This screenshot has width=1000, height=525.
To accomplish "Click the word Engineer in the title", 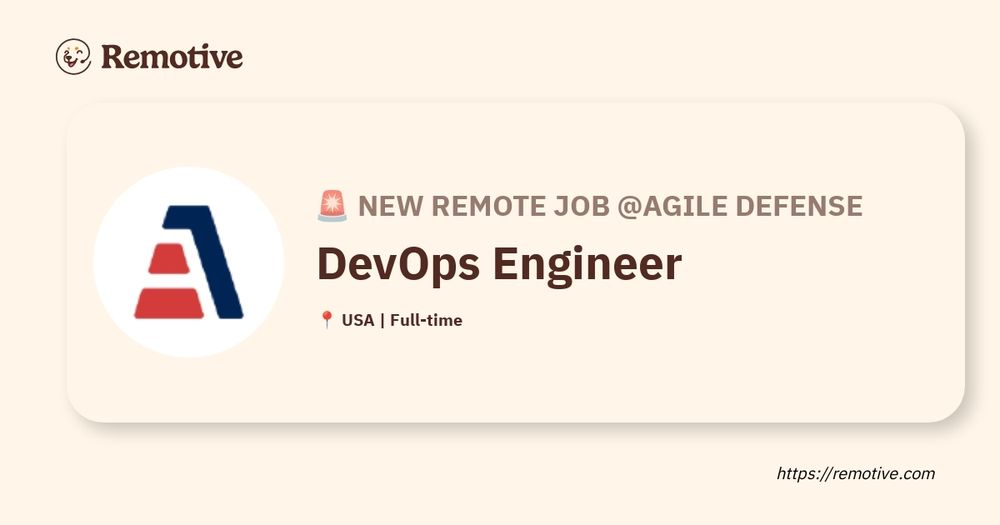I will pos(587,265).
